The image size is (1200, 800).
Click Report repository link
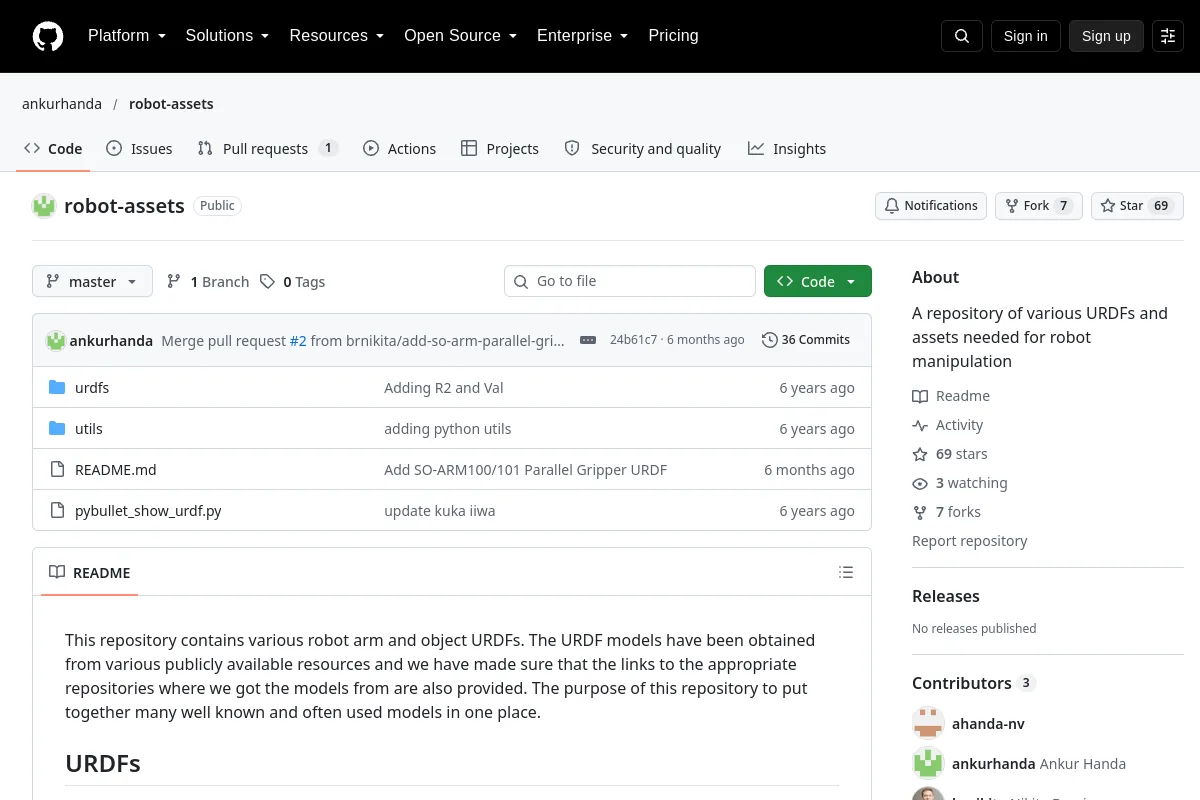(x=970, y=541)
